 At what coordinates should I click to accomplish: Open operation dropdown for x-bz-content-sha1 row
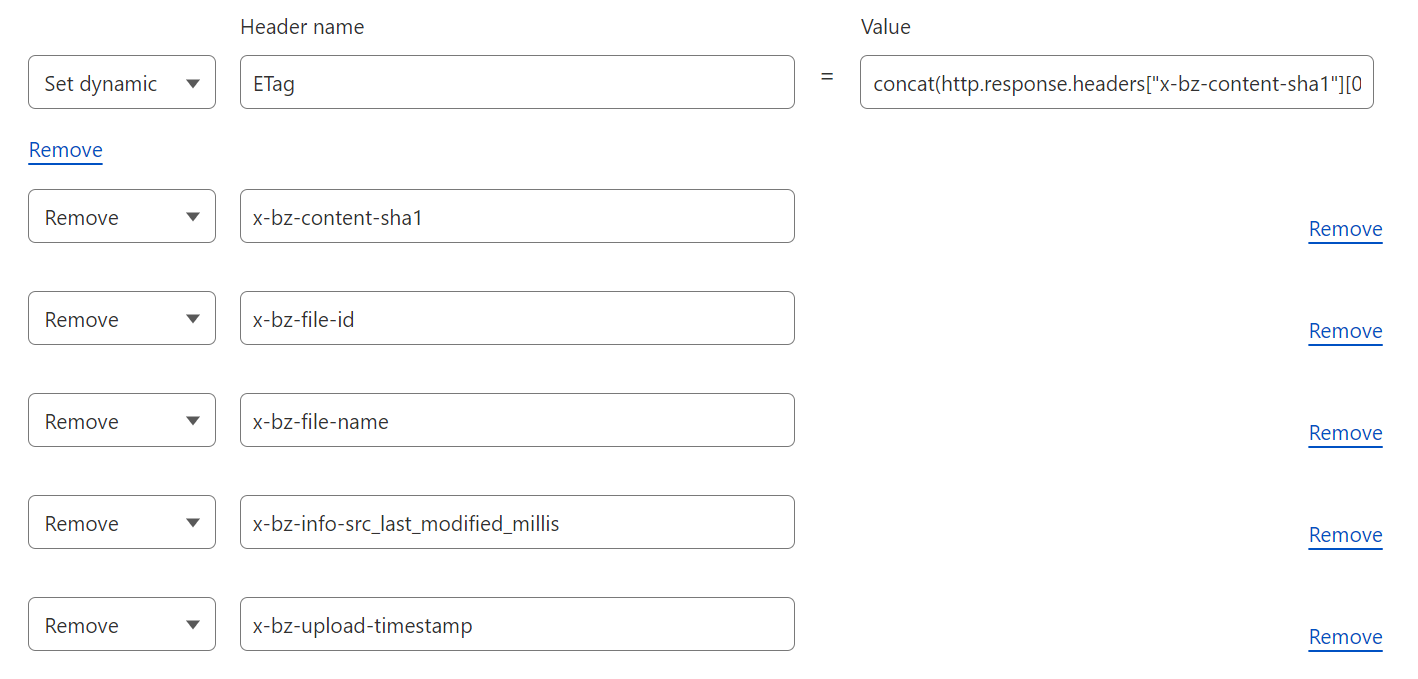click(121, 217)
